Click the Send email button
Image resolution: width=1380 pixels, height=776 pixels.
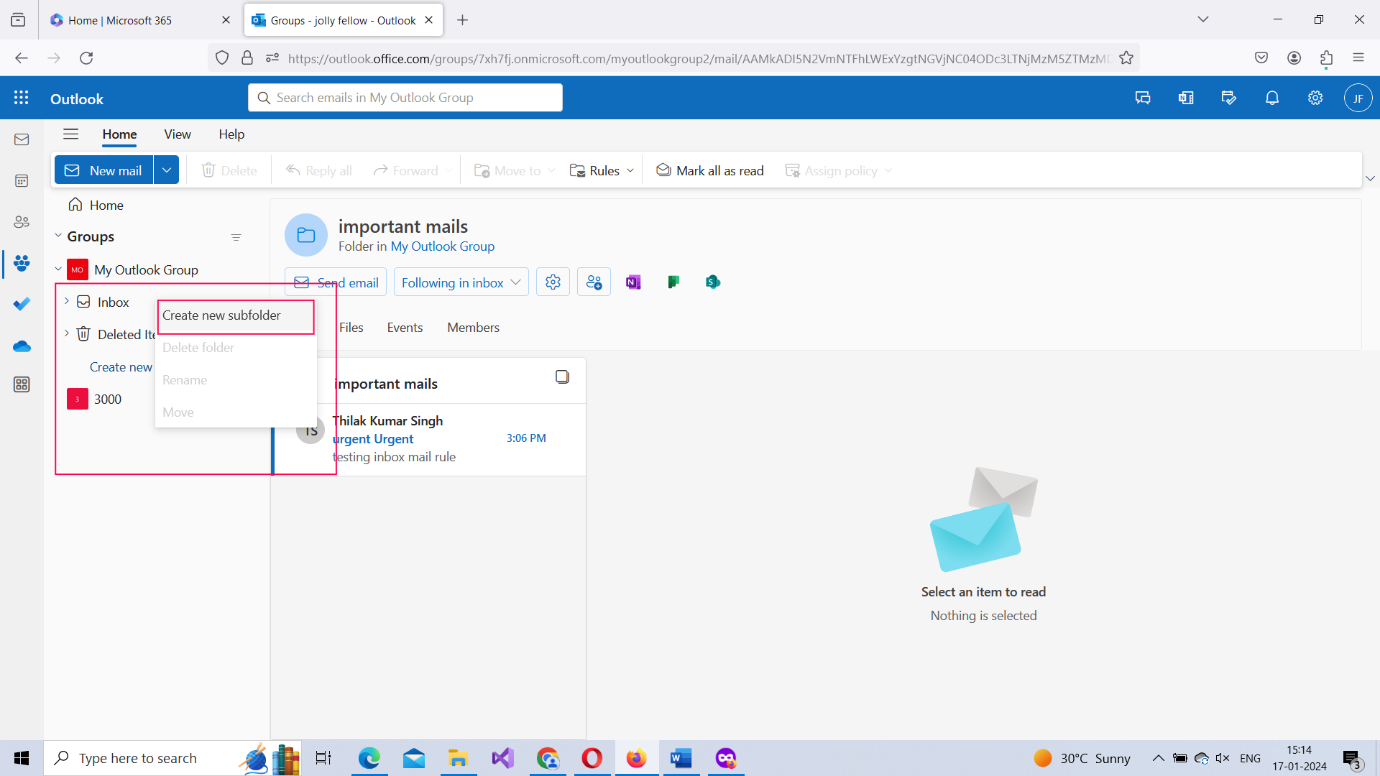[x=336, y=282]
